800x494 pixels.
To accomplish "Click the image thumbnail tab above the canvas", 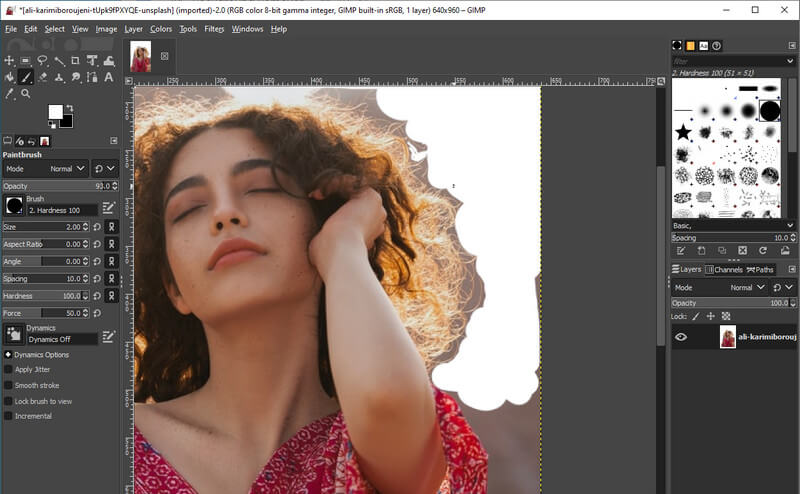I will tap(139, 56).
